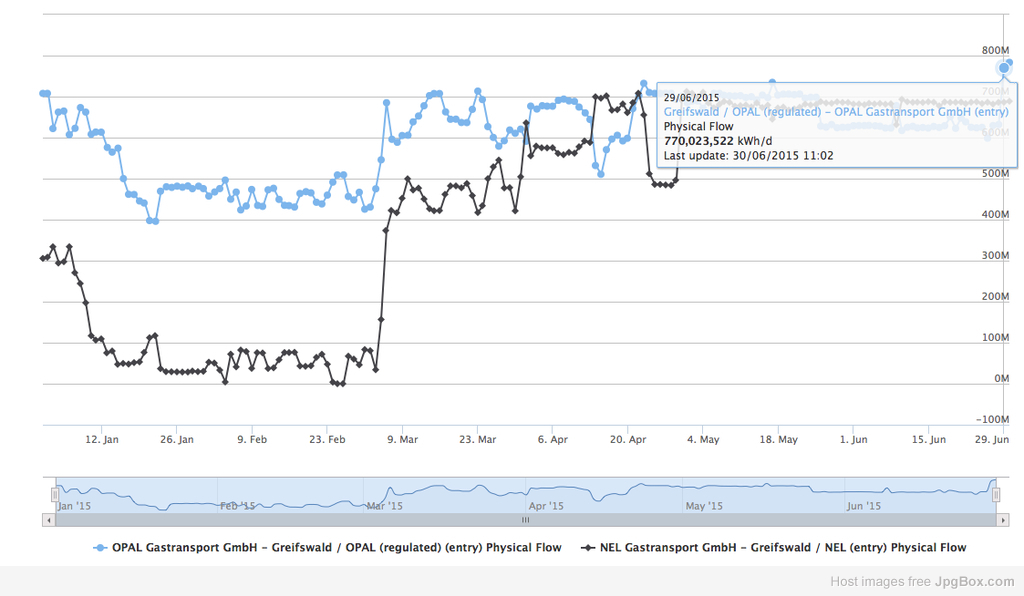Click the black NEL legend diamond marker
Viewport: 1024px width, 596px height.
(x=589, y=548)
